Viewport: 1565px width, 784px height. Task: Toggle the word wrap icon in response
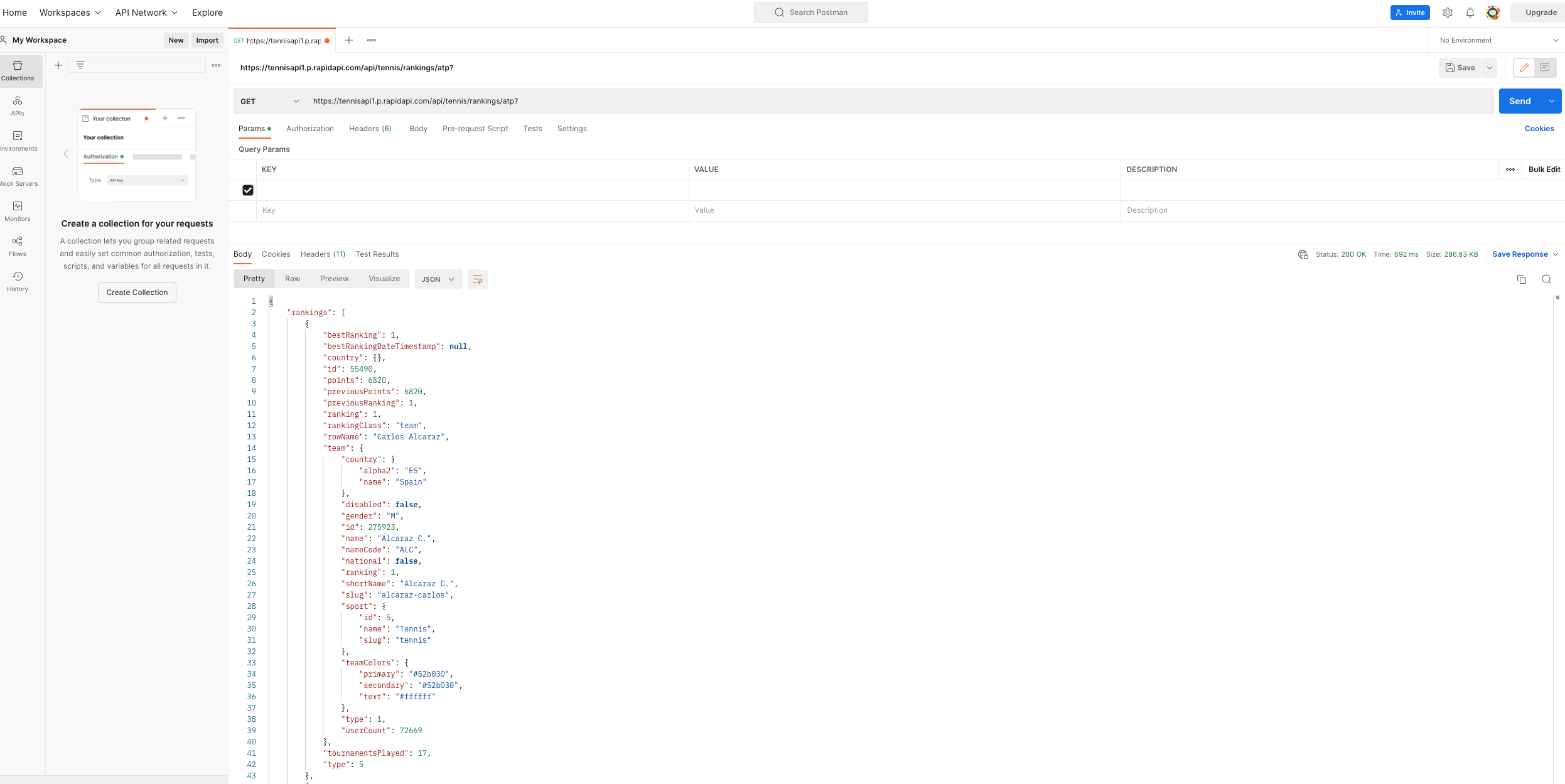point(477,279)
